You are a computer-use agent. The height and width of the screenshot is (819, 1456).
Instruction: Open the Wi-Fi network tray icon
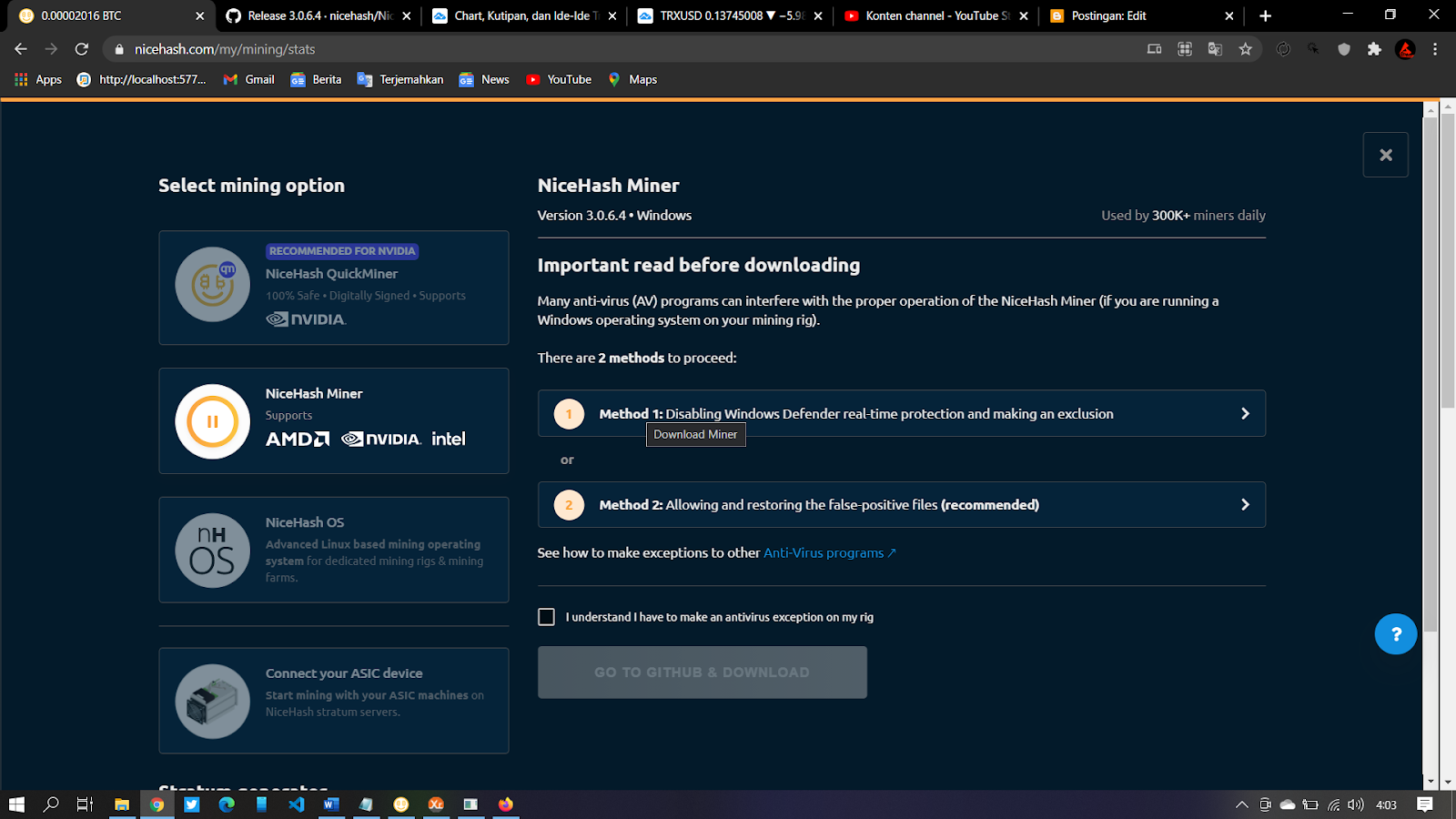(1333, 804)
